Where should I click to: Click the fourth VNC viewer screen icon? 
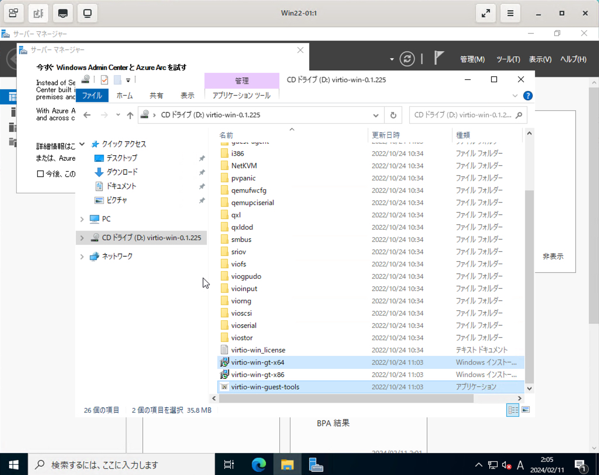[87, 13]
